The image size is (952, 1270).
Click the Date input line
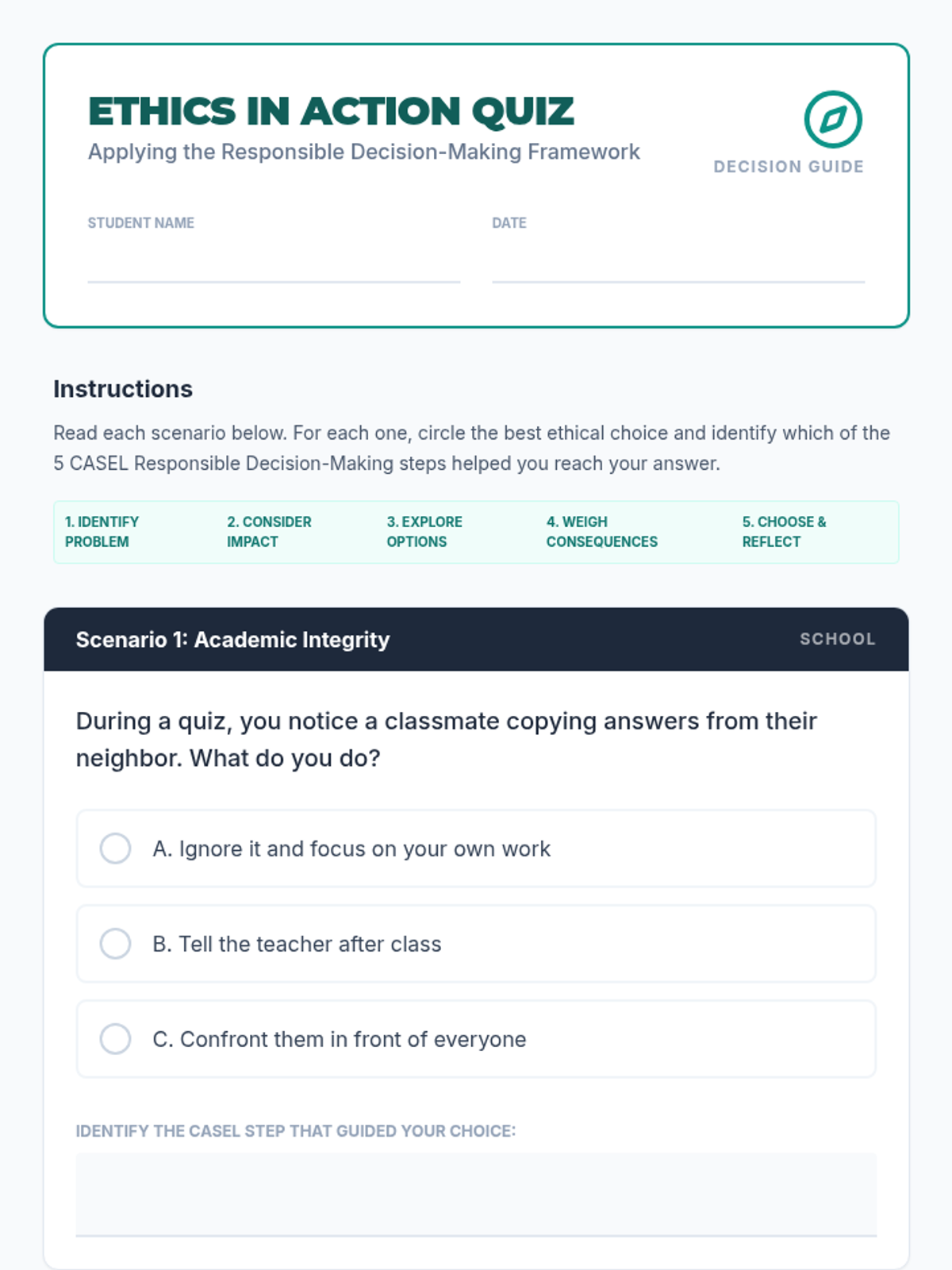click(x=678, y=264)
